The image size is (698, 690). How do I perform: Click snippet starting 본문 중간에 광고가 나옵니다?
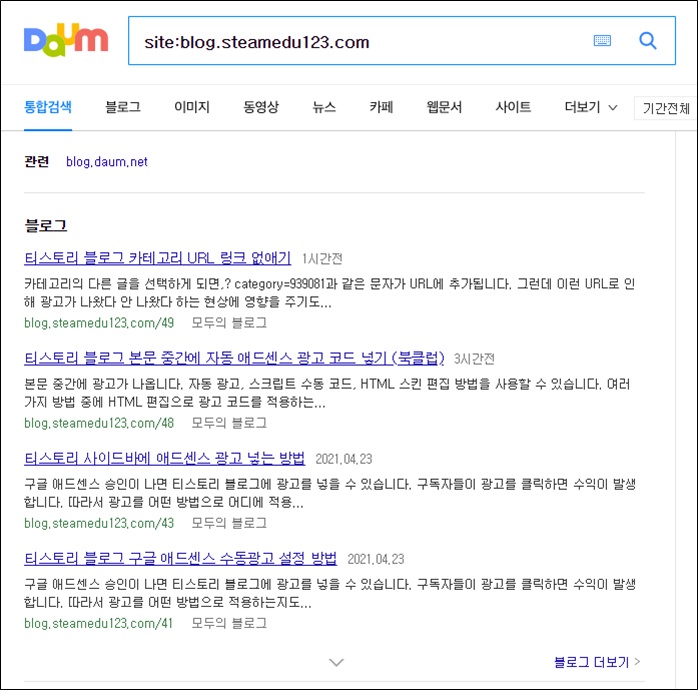tap(327, 393)
